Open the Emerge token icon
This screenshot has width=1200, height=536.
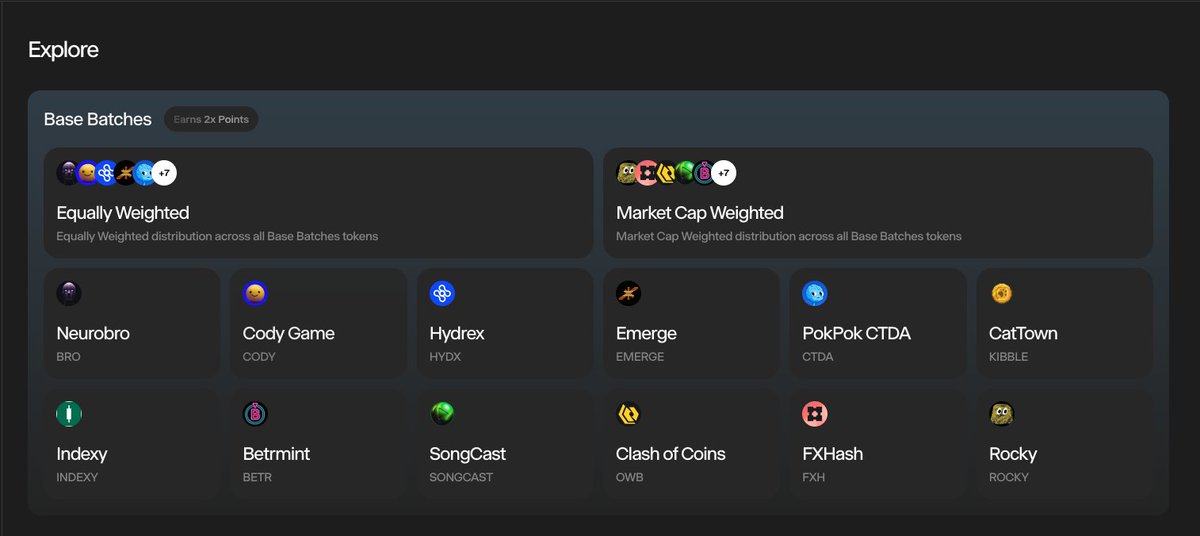(629, 293)
